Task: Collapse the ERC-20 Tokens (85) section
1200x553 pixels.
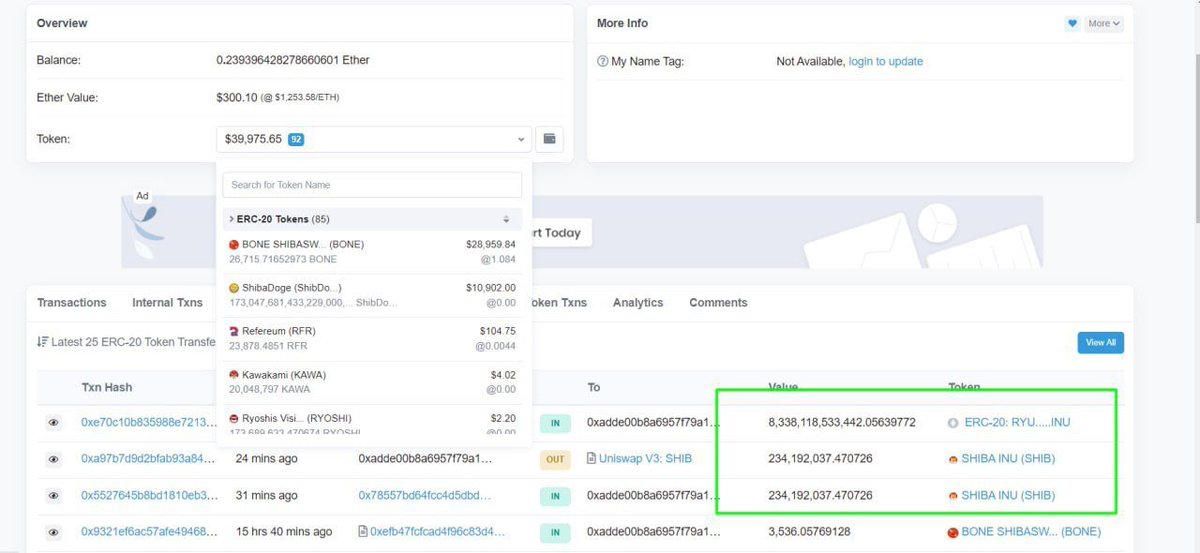Action: 372,219
